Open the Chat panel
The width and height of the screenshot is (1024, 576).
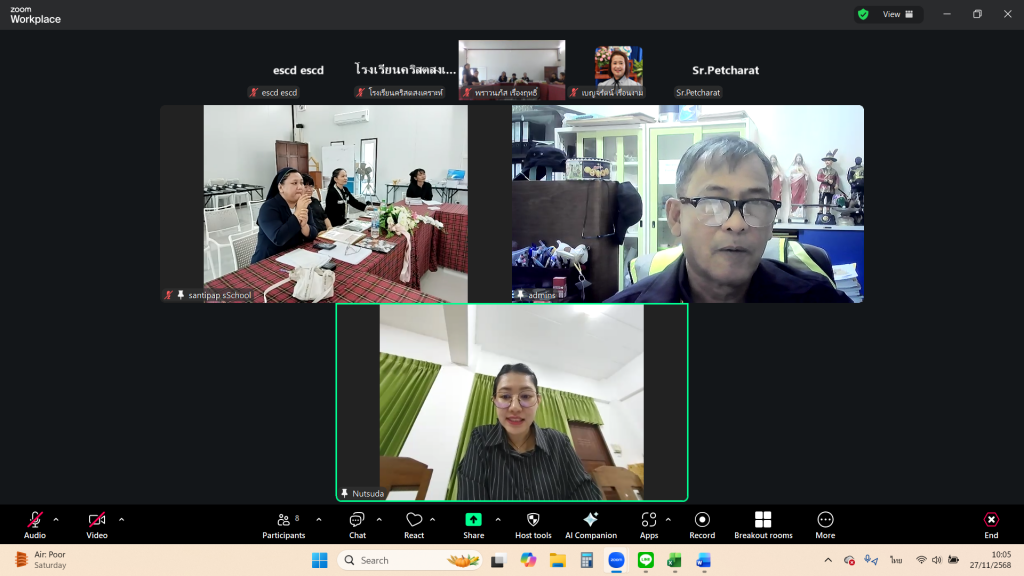coord(357,524)
